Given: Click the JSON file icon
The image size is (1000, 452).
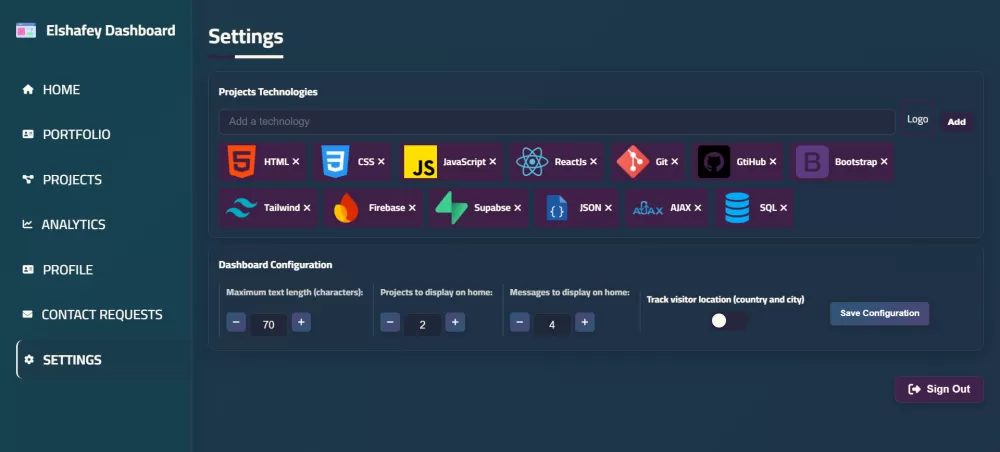Looking at the screenshot, I should point(557,208).
